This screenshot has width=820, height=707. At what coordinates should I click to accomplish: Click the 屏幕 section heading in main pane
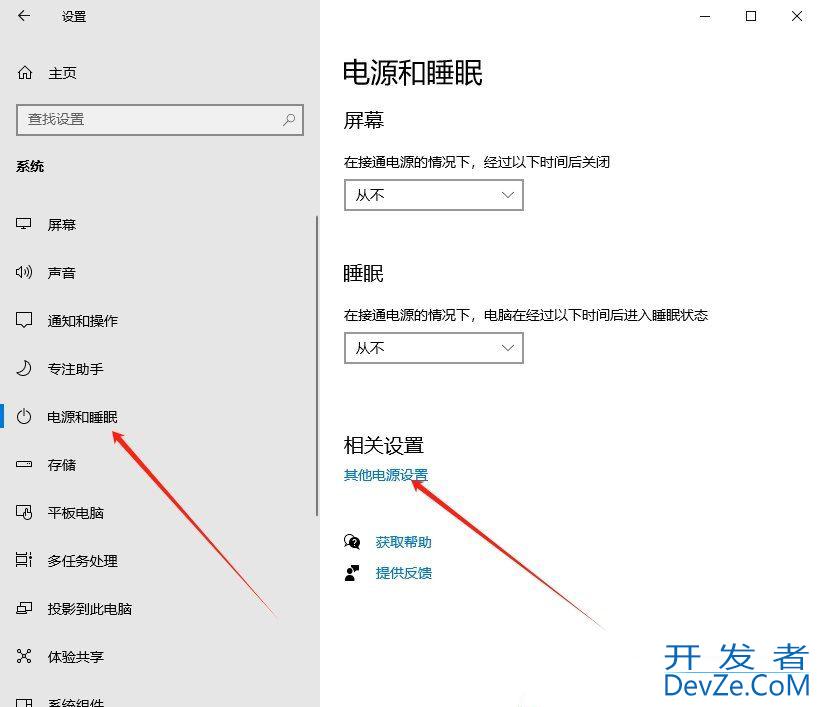pos(363,120)
